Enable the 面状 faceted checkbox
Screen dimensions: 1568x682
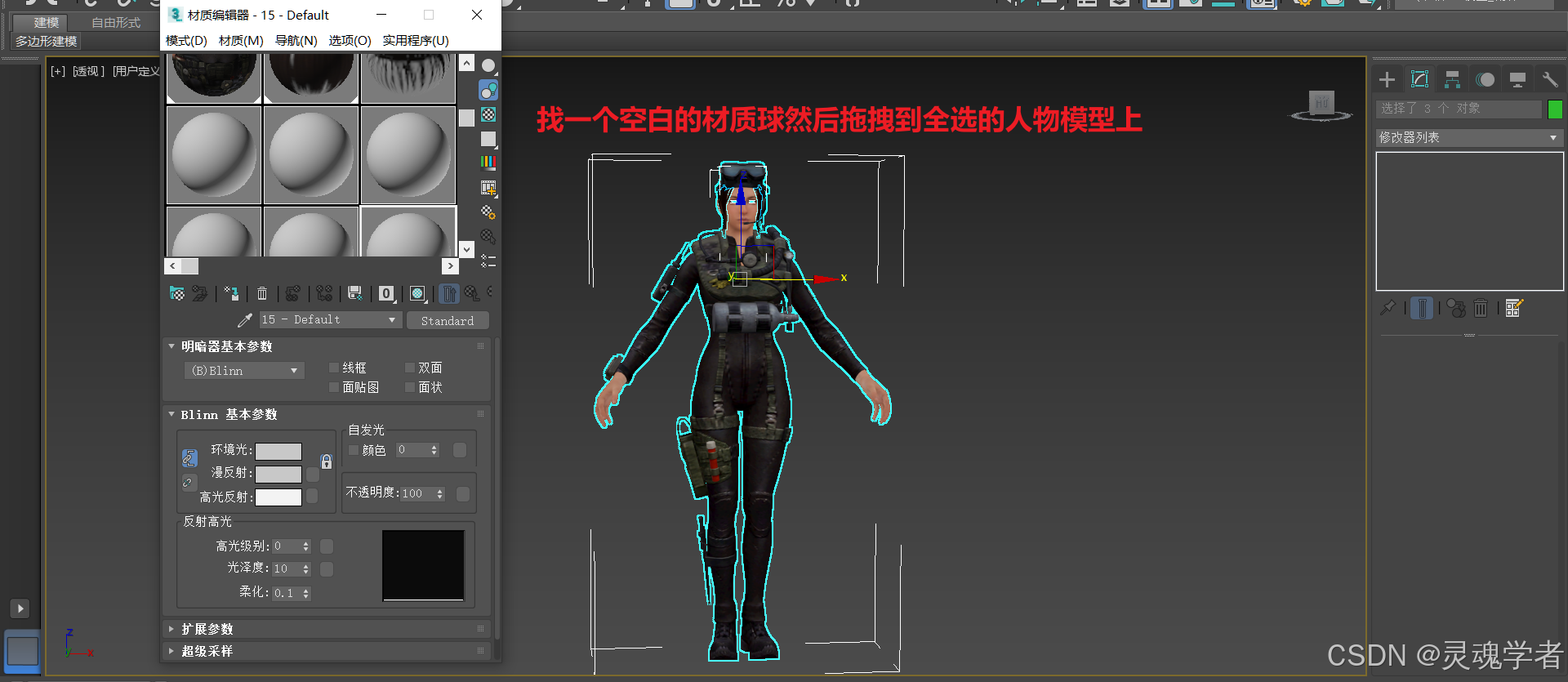pos(410,387)
